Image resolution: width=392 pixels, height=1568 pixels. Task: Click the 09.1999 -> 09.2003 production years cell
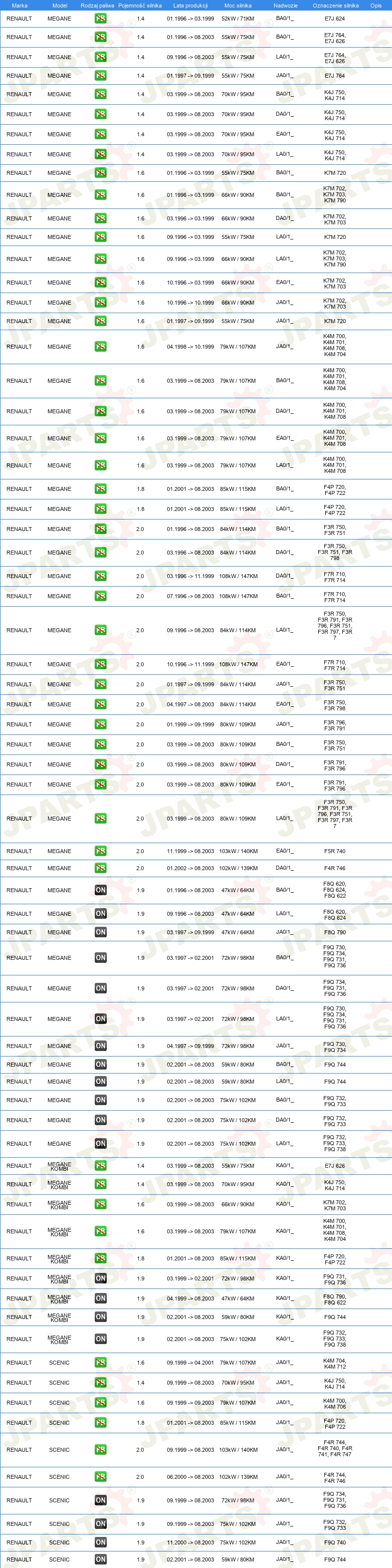click(x=190, y=1403)
